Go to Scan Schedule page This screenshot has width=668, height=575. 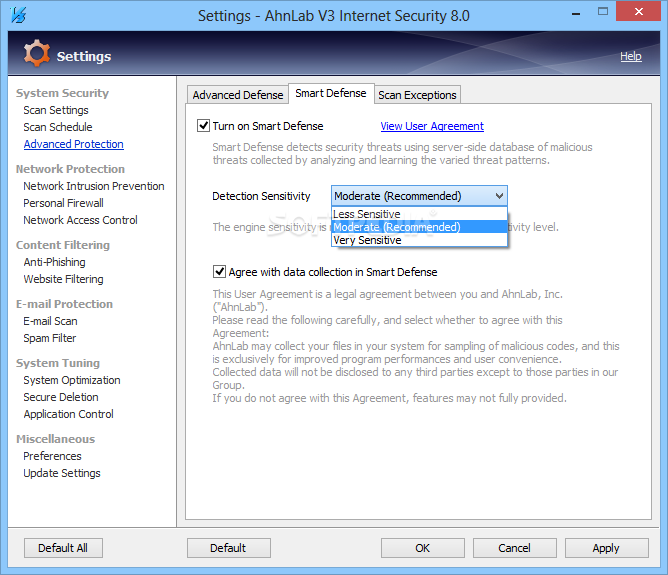pyautogui.click(x=58, y=127)
